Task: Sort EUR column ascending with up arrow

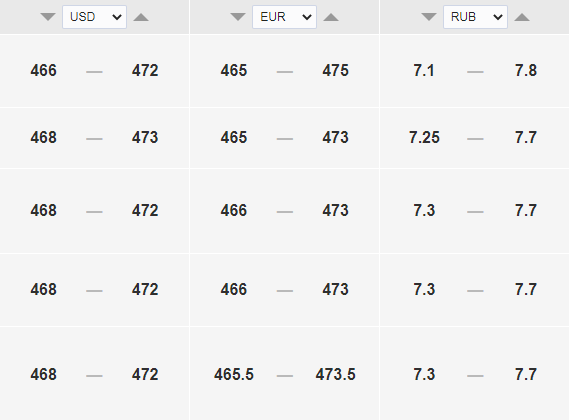Action: point(331,17)
